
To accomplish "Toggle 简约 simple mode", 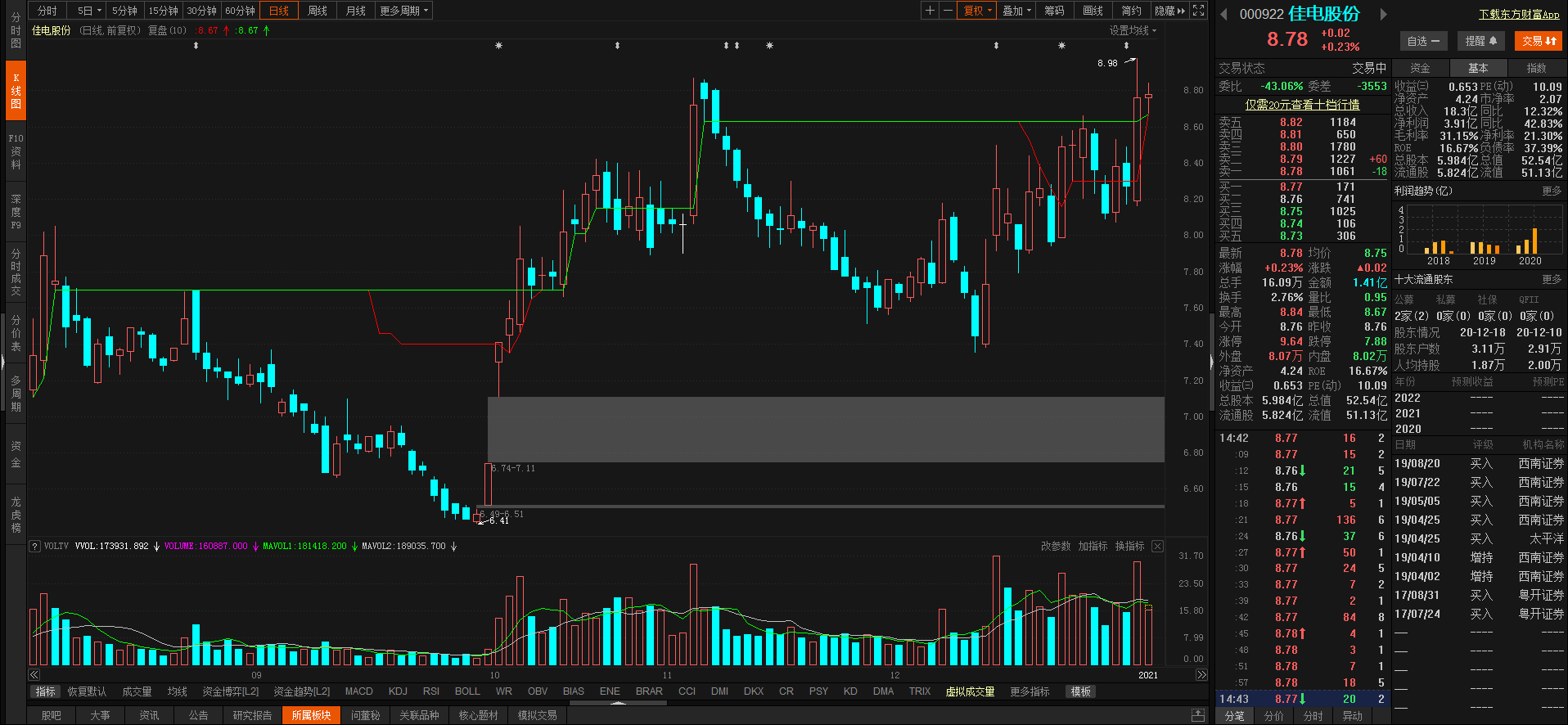I will tap(1131, 11).
